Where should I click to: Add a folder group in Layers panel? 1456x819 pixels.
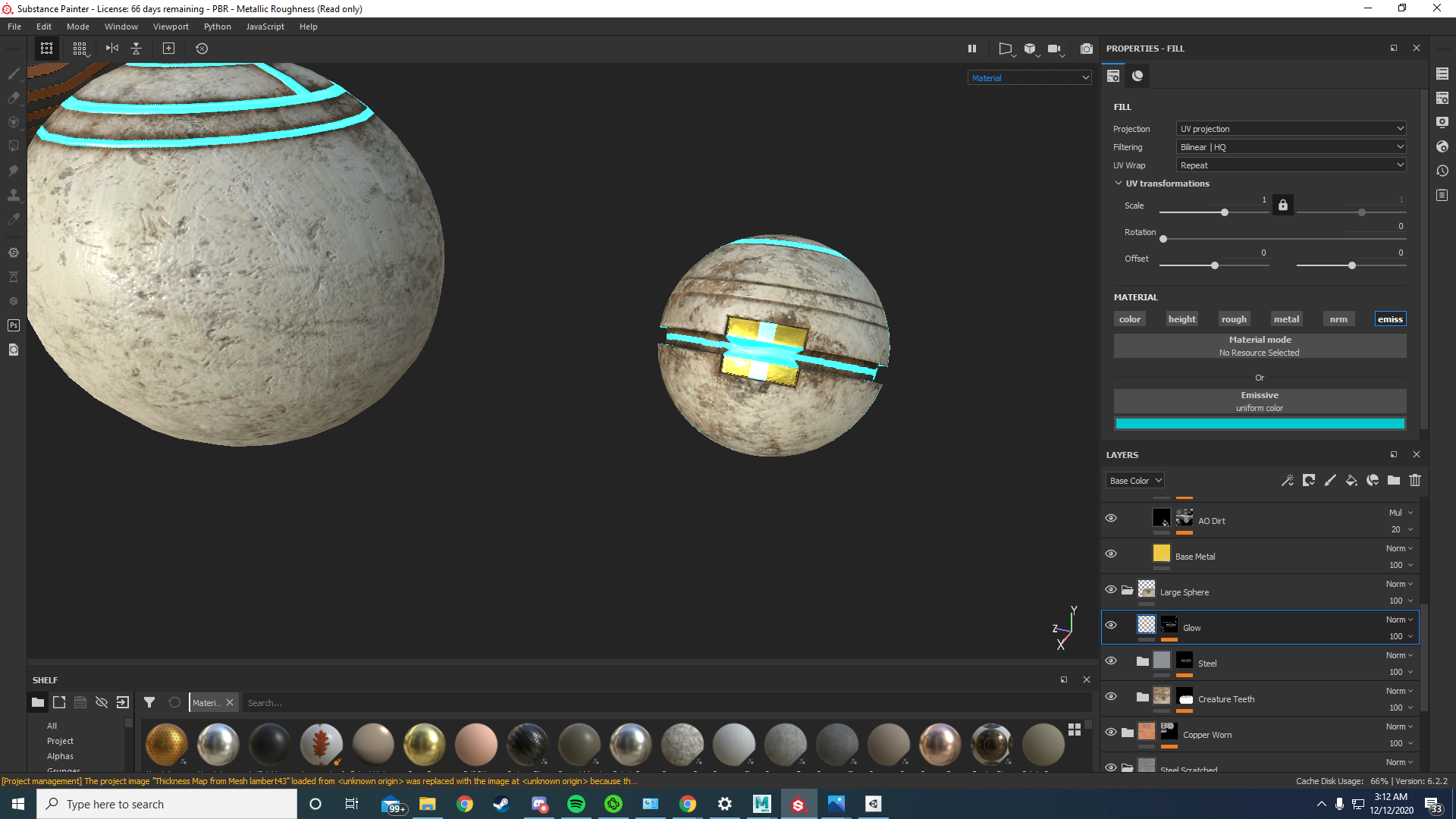coord(1393,480)
